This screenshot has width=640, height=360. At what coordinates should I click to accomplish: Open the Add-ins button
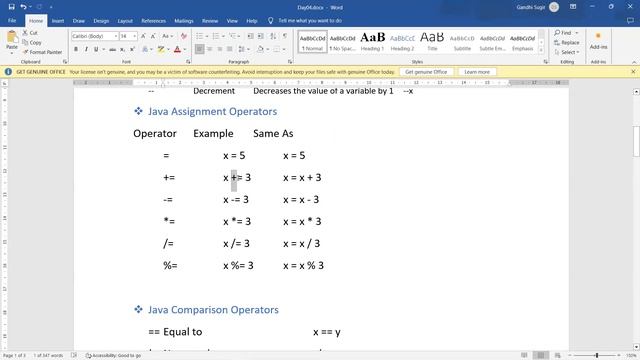click(598, 41)
